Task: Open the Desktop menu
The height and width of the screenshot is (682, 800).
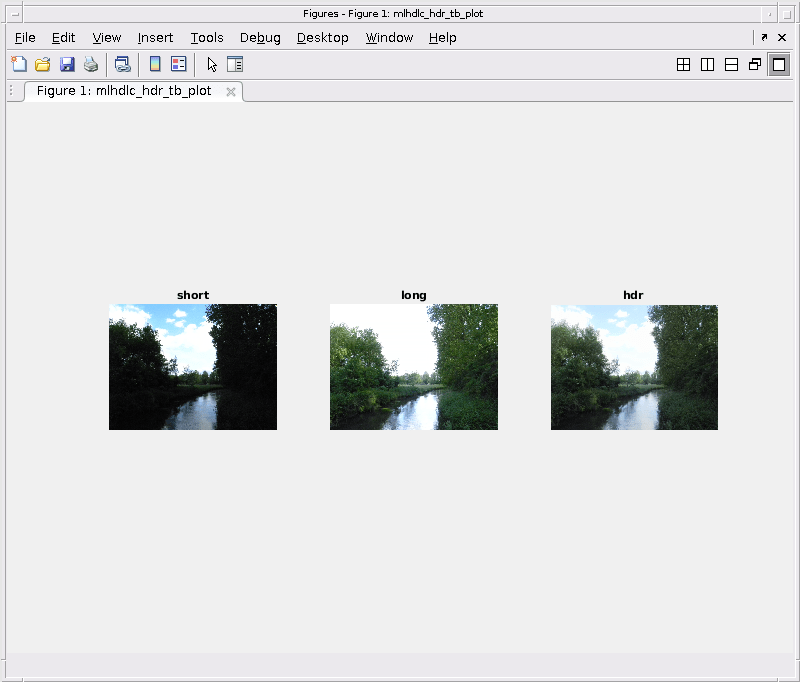Action: (x=322, y=38)
